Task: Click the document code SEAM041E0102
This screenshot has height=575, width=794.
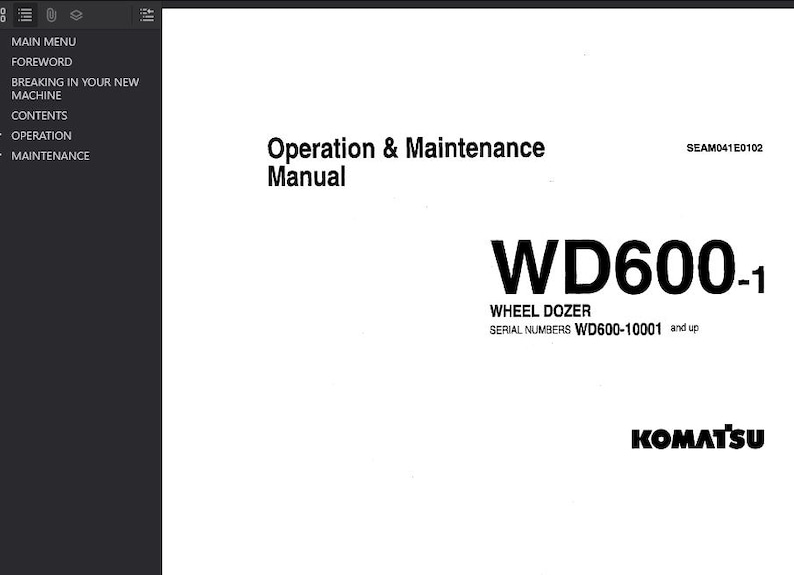Action: pyautogui.click(x=724, y=148)
